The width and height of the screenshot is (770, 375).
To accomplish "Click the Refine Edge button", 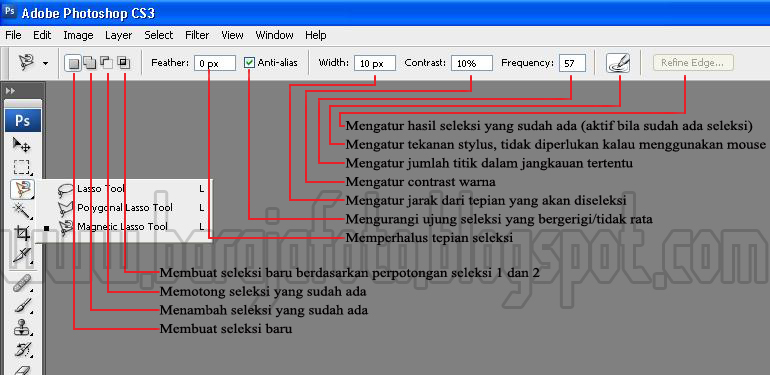I will coord(693,63).
